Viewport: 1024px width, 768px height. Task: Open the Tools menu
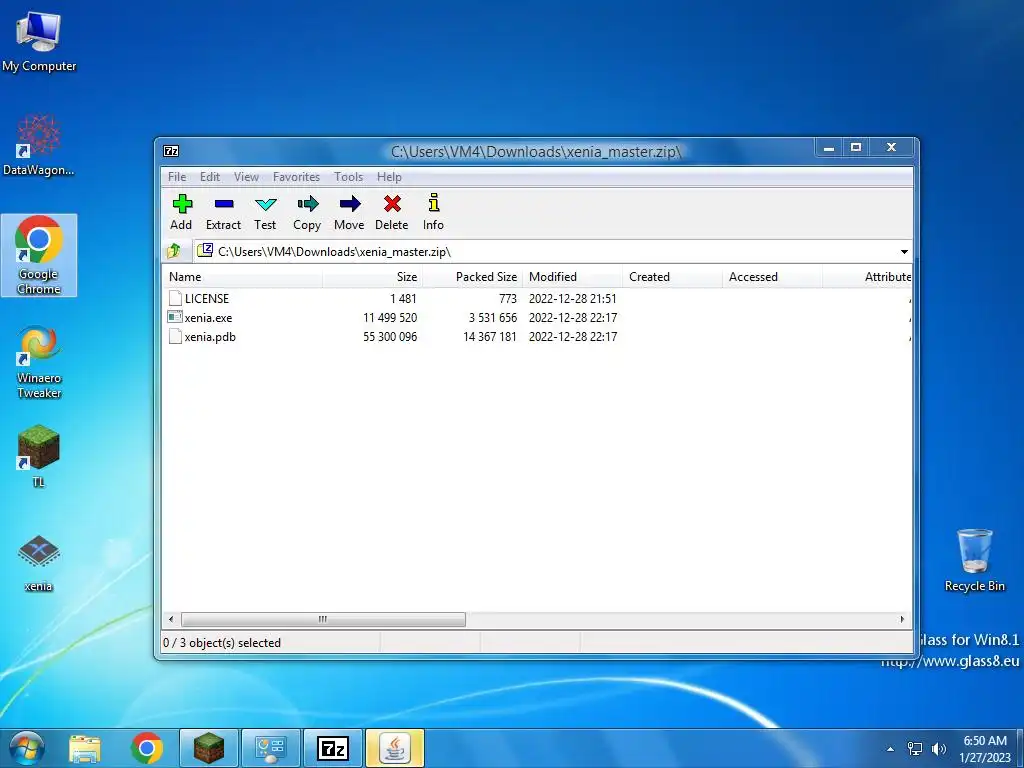coord(348,177)
